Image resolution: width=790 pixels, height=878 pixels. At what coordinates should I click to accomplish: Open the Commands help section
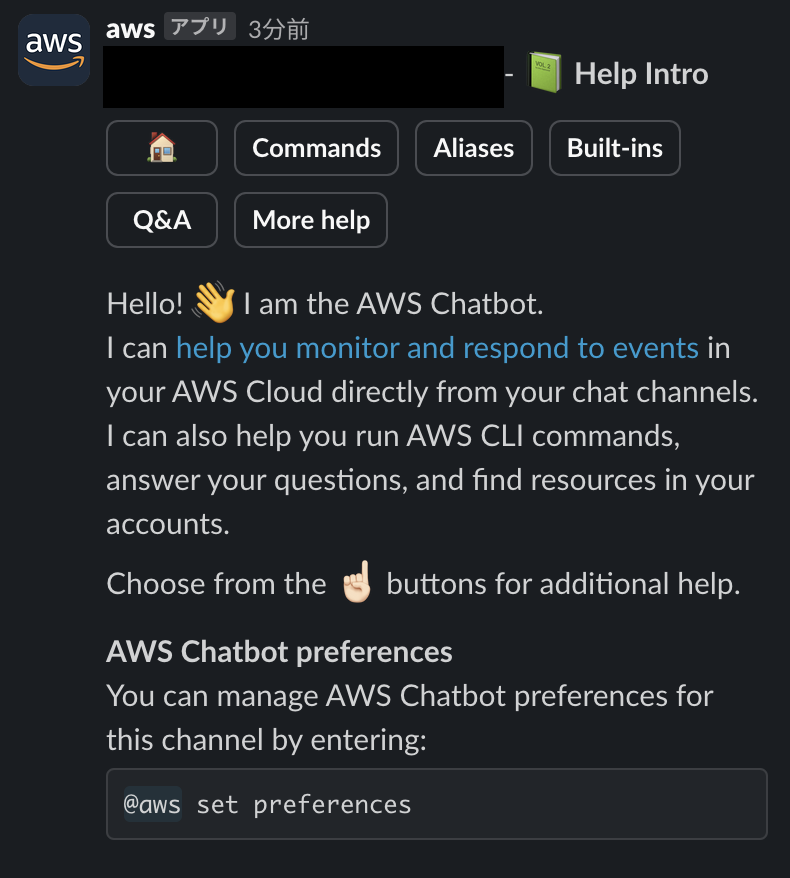pyautogui.click(x=316, y=148)
